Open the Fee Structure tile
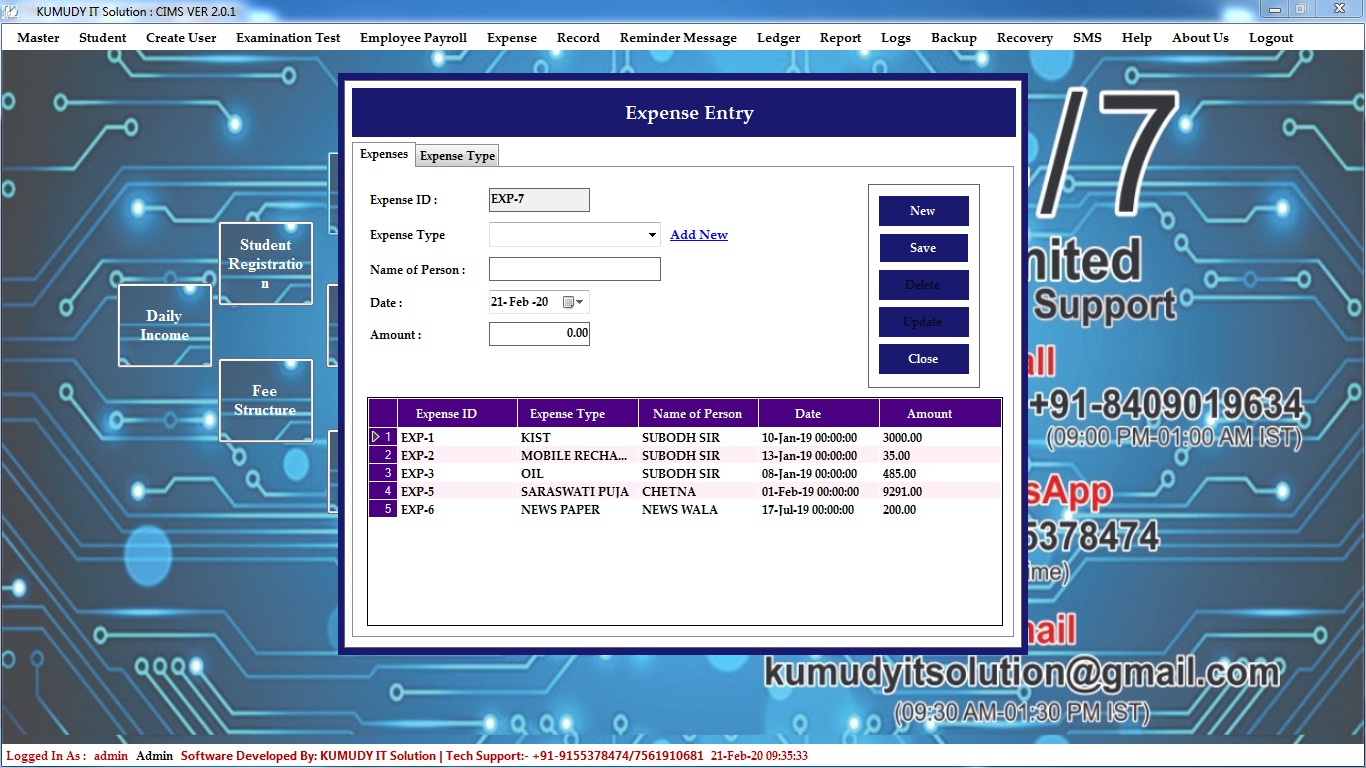 pyautogui.click(x=265, y=400)
